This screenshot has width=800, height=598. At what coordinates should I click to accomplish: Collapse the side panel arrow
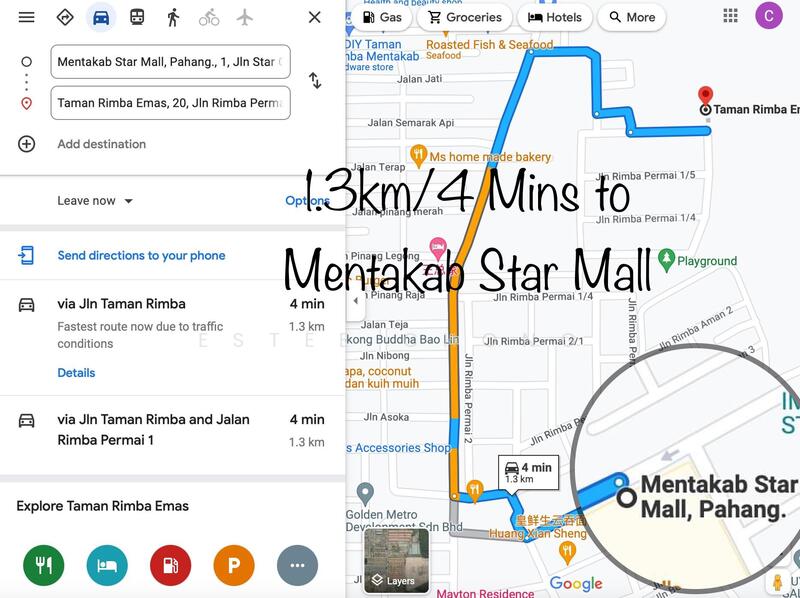point(353,300)
